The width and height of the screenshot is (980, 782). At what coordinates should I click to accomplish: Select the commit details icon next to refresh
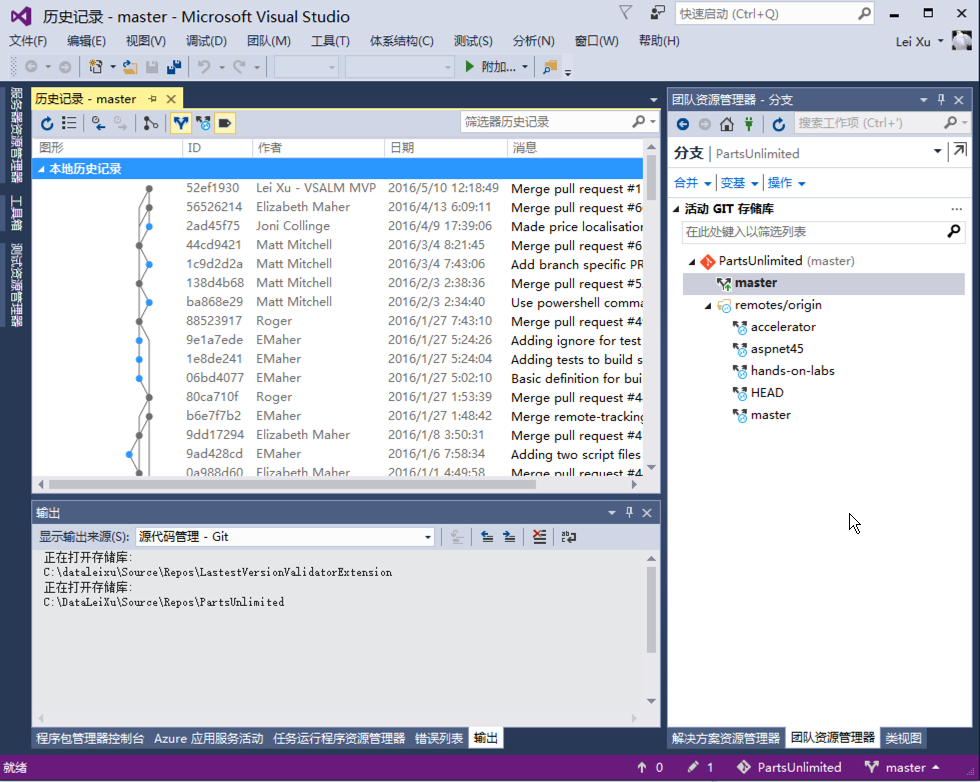[70, 123]
